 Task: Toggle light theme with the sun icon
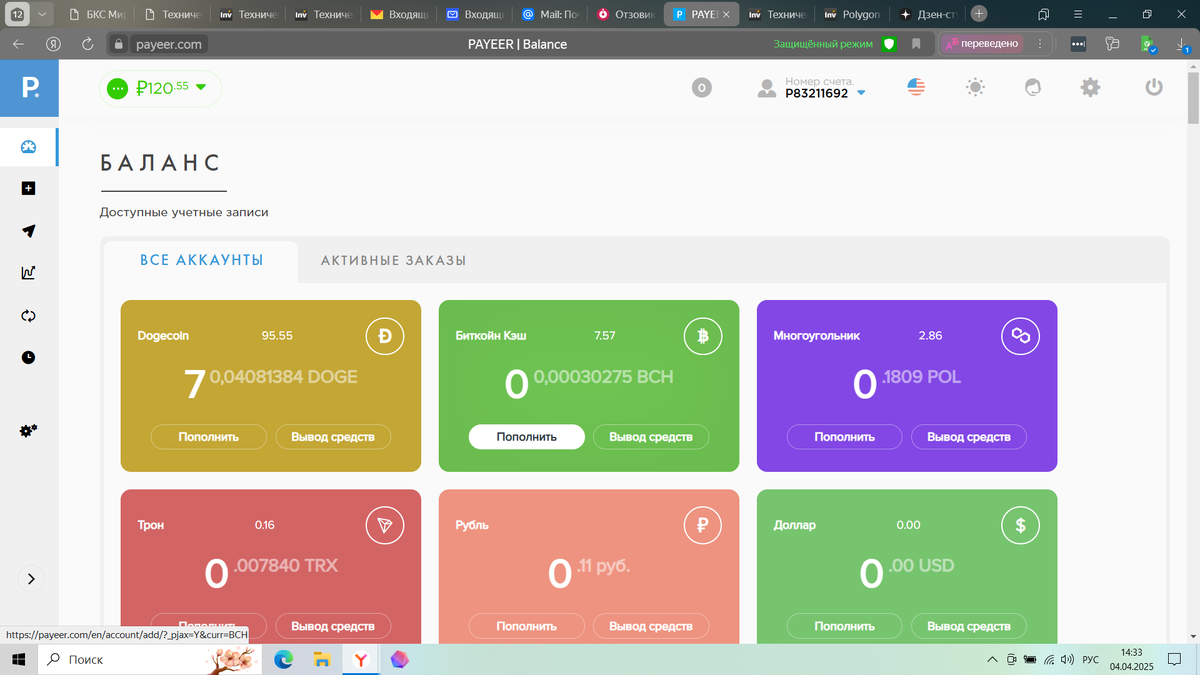tap(975, 88)
